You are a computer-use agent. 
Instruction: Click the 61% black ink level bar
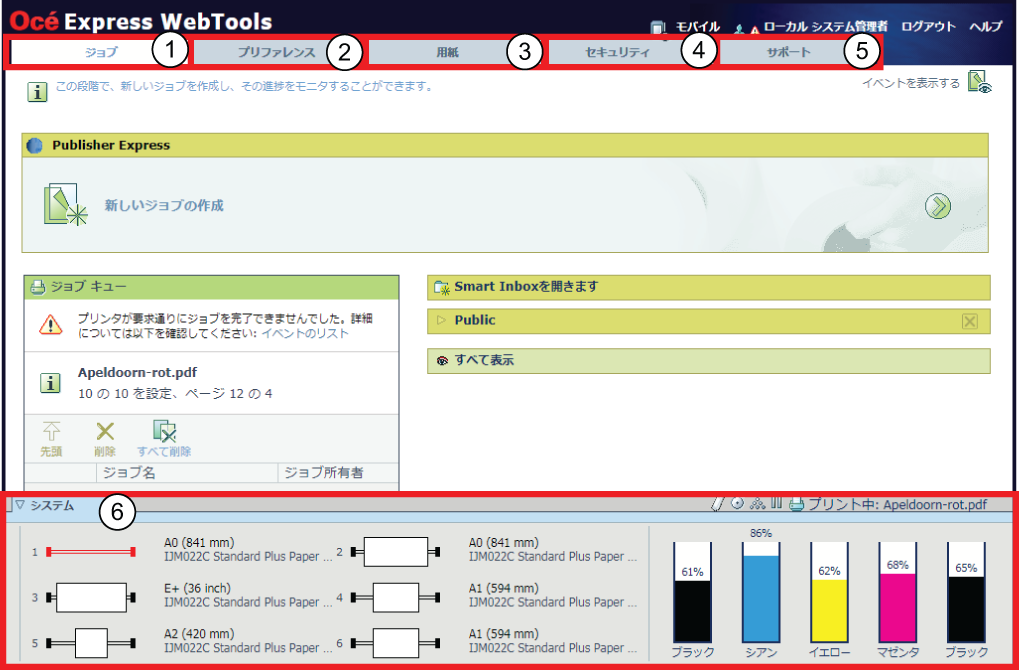692,592
